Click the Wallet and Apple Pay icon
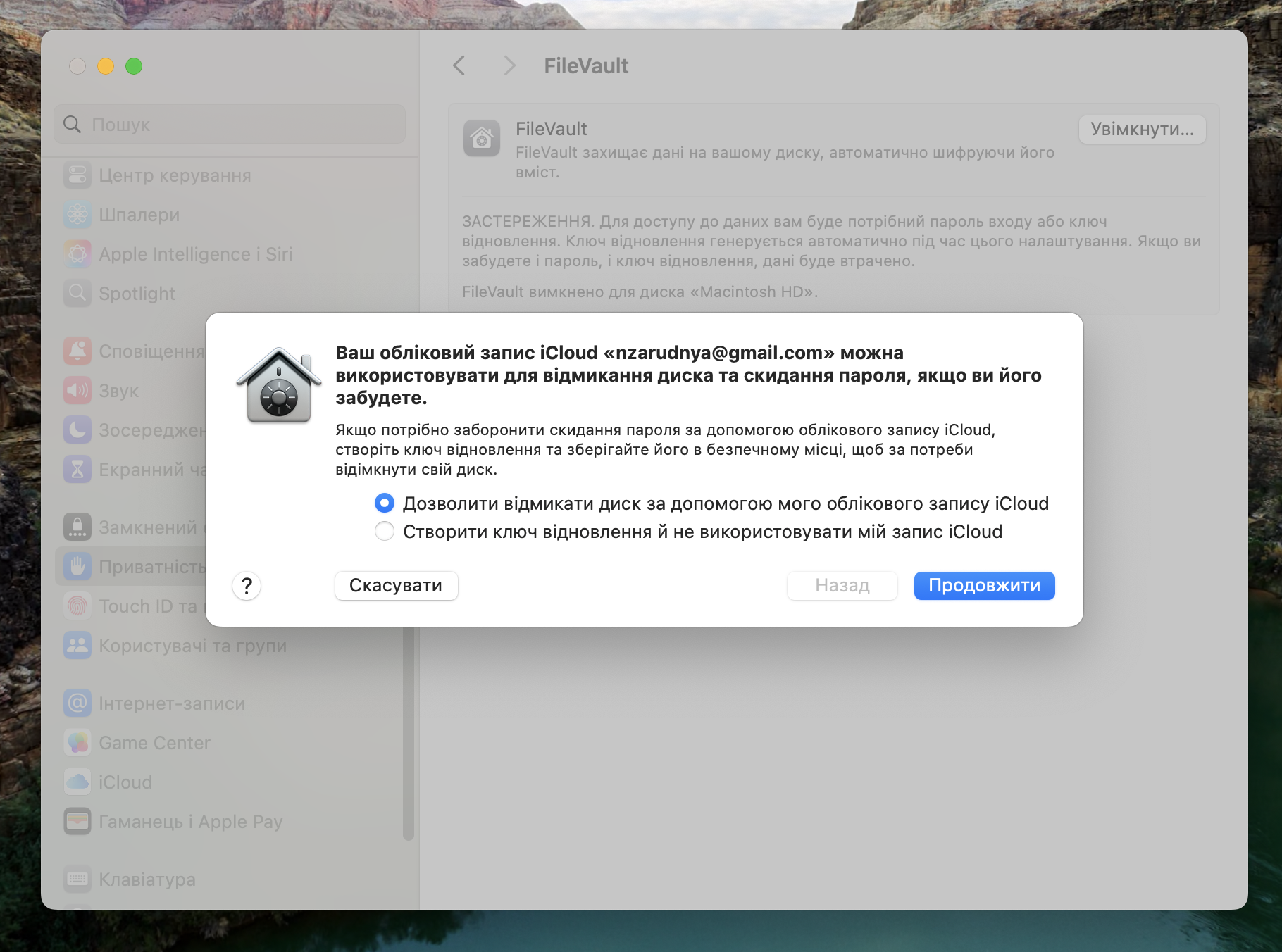 [77, 822]
